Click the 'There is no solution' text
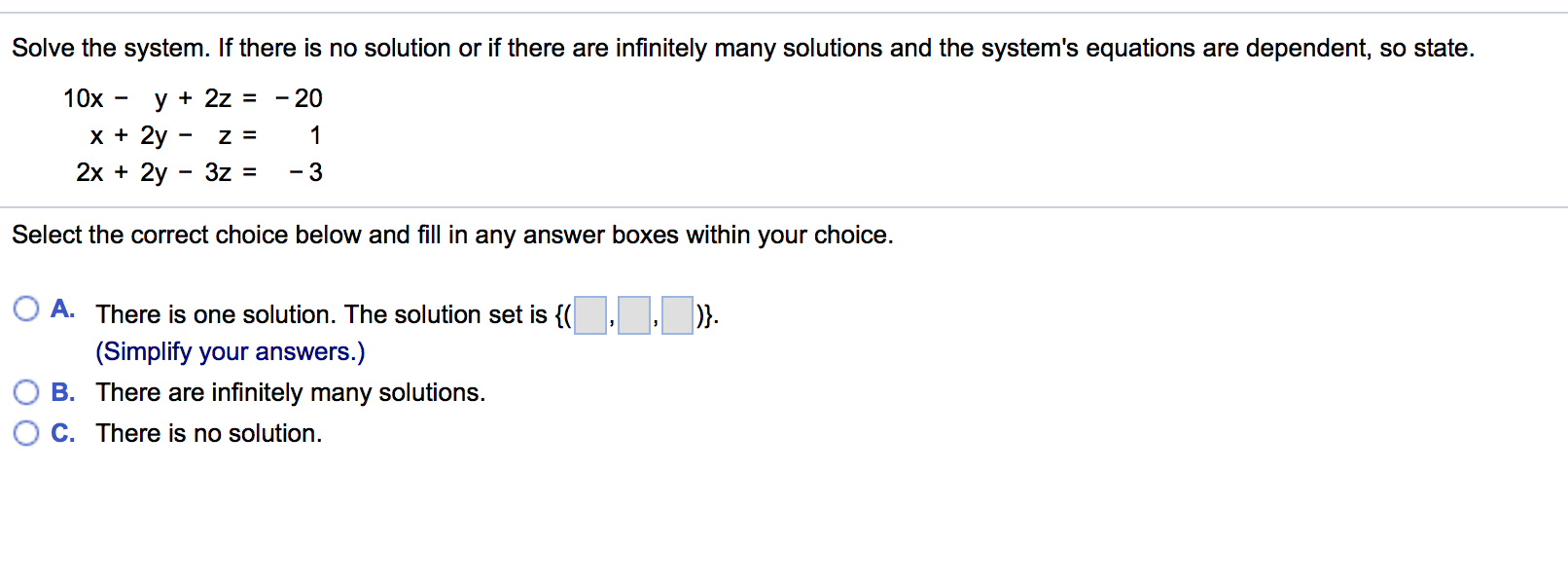1568x582 pixels. tap(209, 433)
